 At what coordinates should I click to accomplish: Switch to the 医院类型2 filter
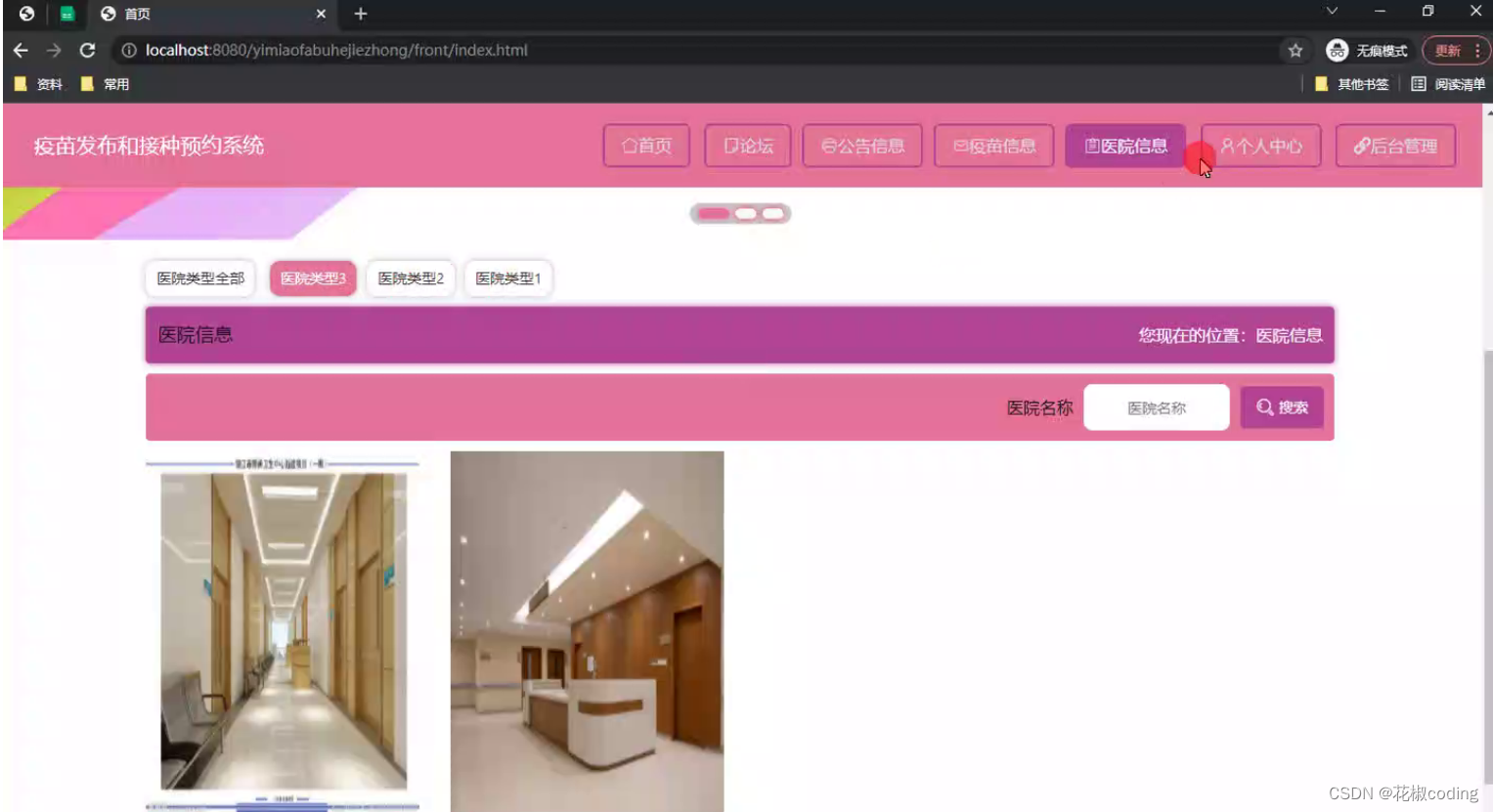pyautogui.click(x=410, y=278)
